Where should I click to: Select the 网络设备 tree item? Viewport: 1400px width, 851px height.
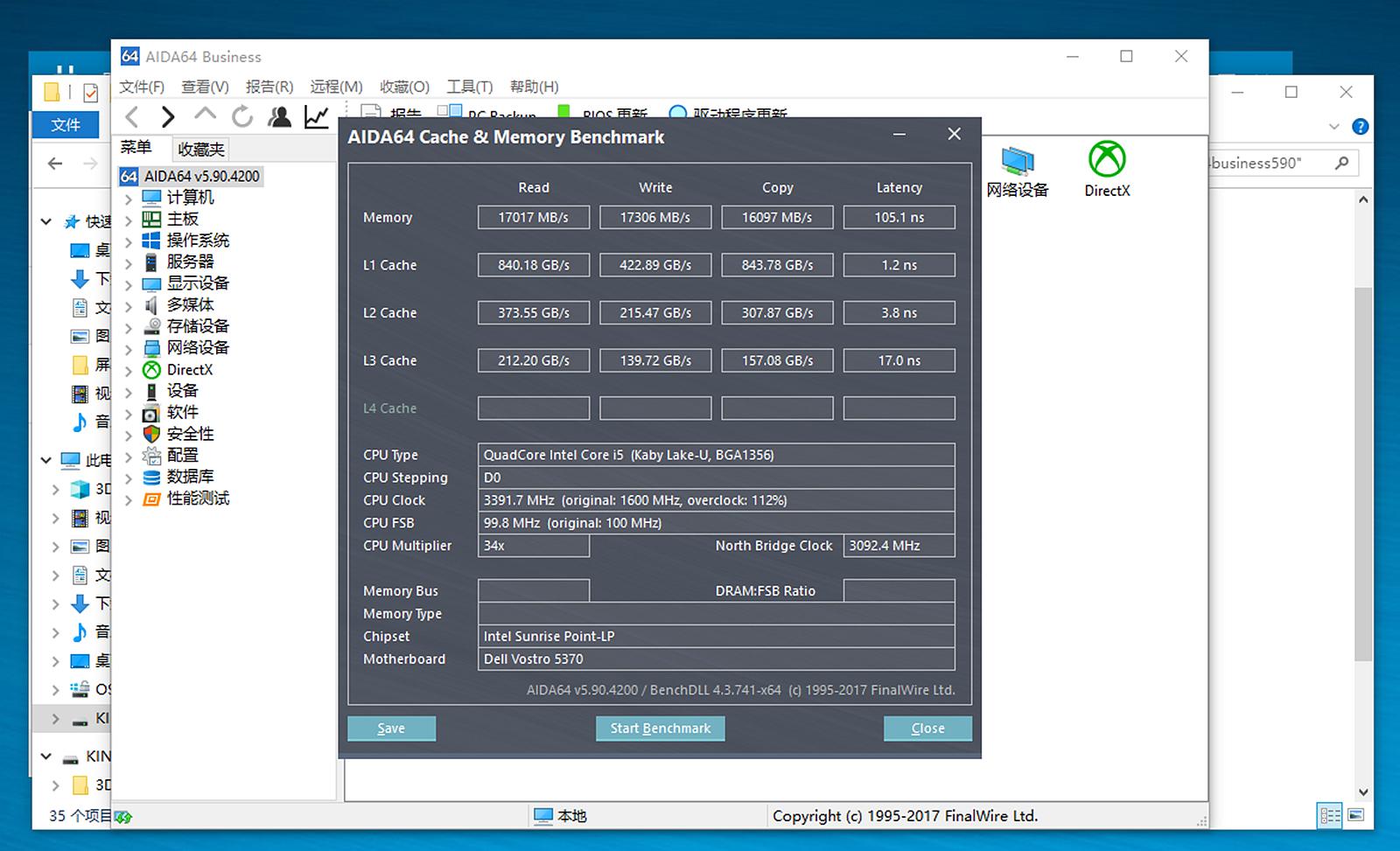(198, 347)
